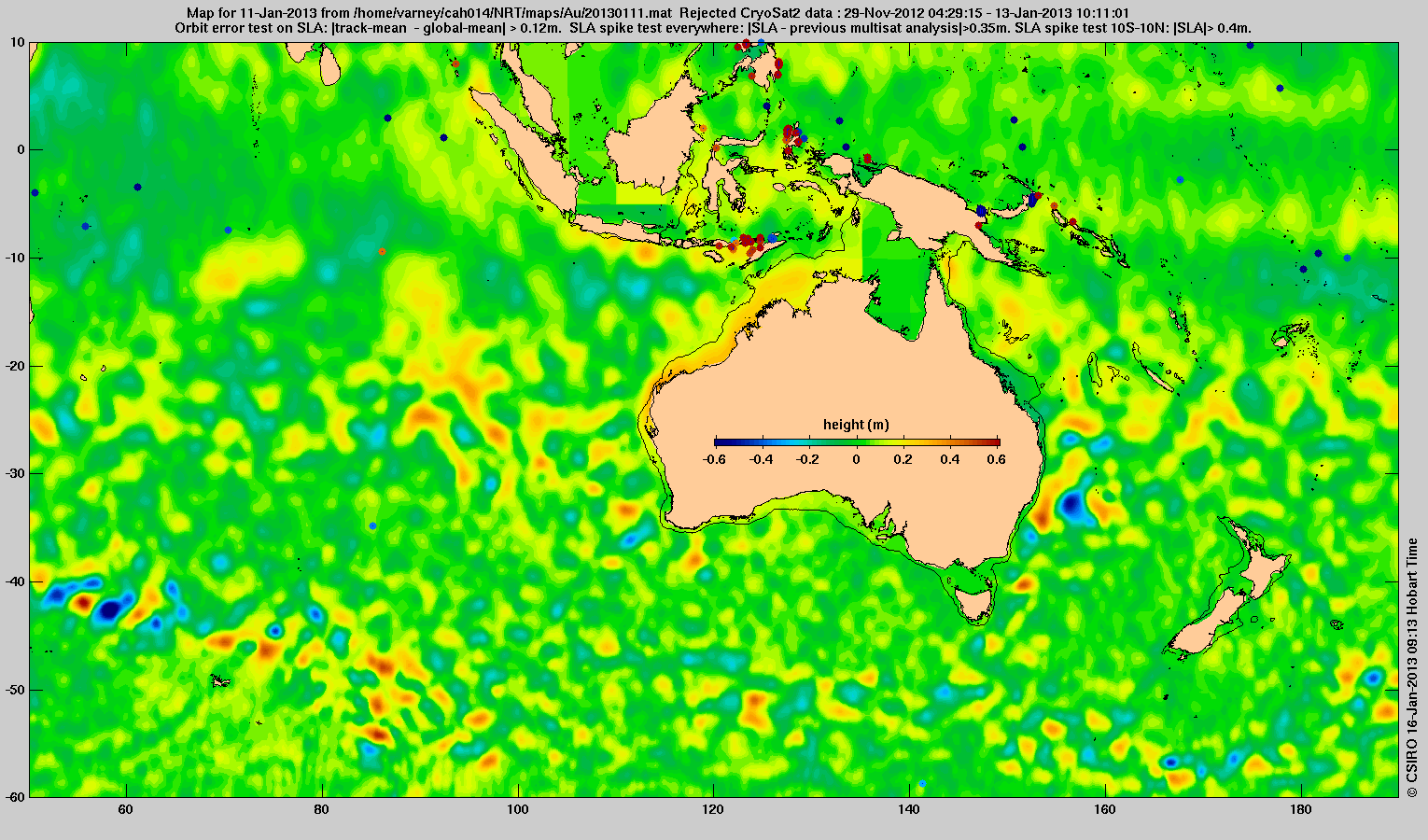Click the longitude axis label 100
Viewport: 1428px width, 840px height.
pyautogui.click(x=517, y=809)
